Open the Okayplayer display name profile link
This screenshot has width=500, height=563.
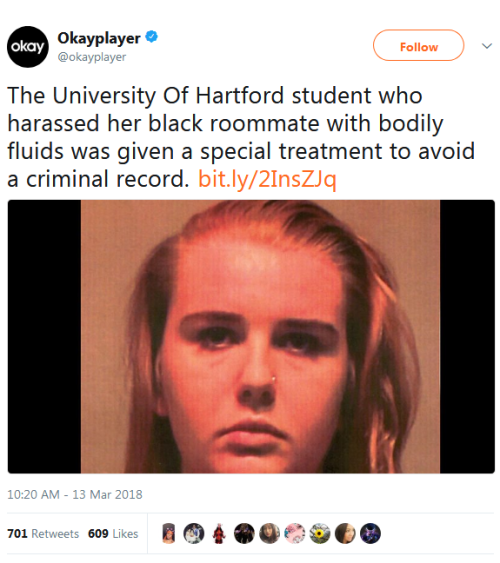tap(99, 38)
